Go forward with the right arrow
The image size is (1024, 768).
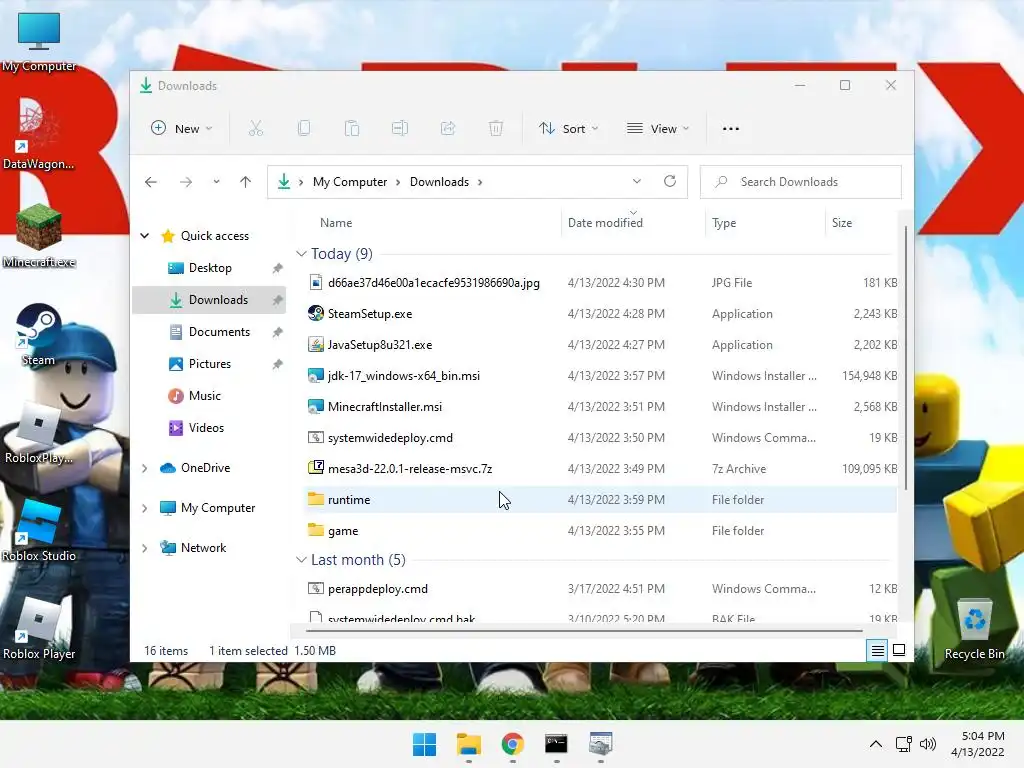tap(186, 182)
